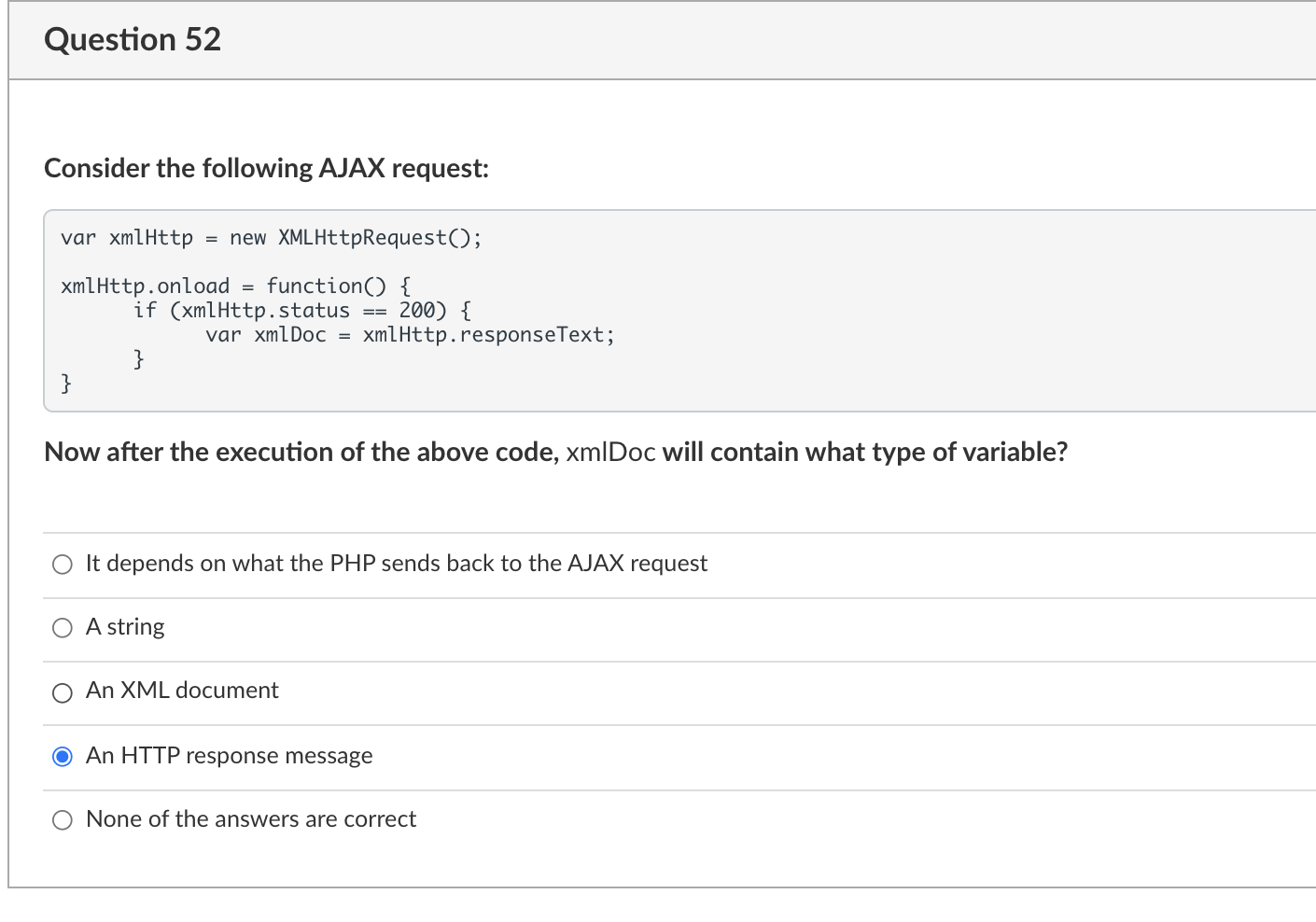Click the 'Now after the execution' question sentence
This screenshot has width=1316, height=922.
[x=301, y=453]
